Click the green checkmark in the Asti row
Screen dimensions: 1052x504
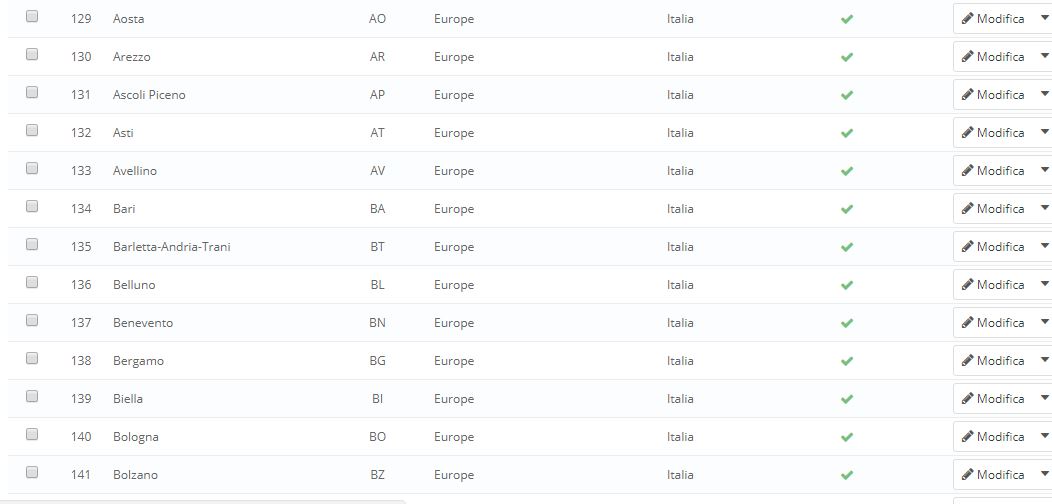847,133
